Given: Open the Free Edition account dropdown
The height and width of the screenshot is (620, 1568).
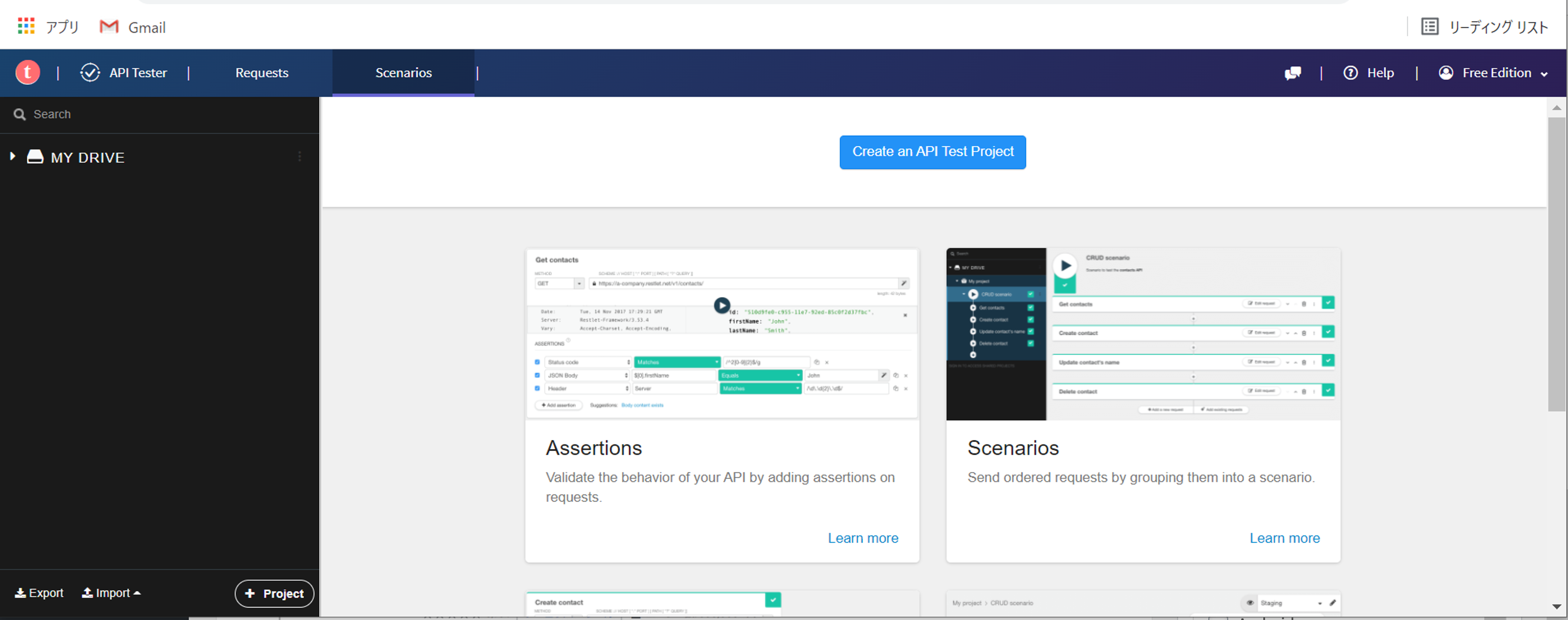Looking at the screenshot, I should pos(1492,72).
